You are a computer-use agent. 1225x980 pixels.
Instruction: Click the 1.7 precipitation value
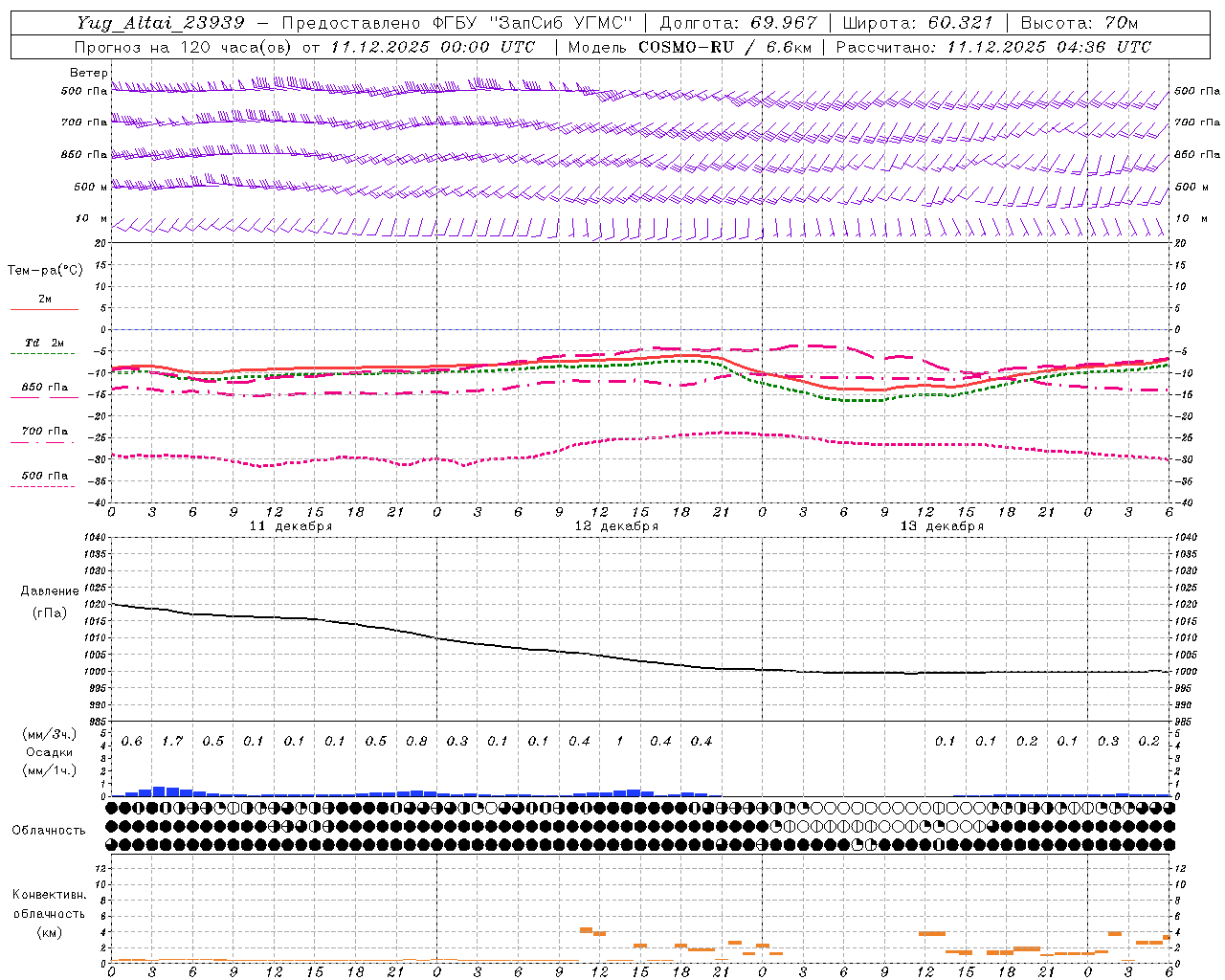point(172,742)
